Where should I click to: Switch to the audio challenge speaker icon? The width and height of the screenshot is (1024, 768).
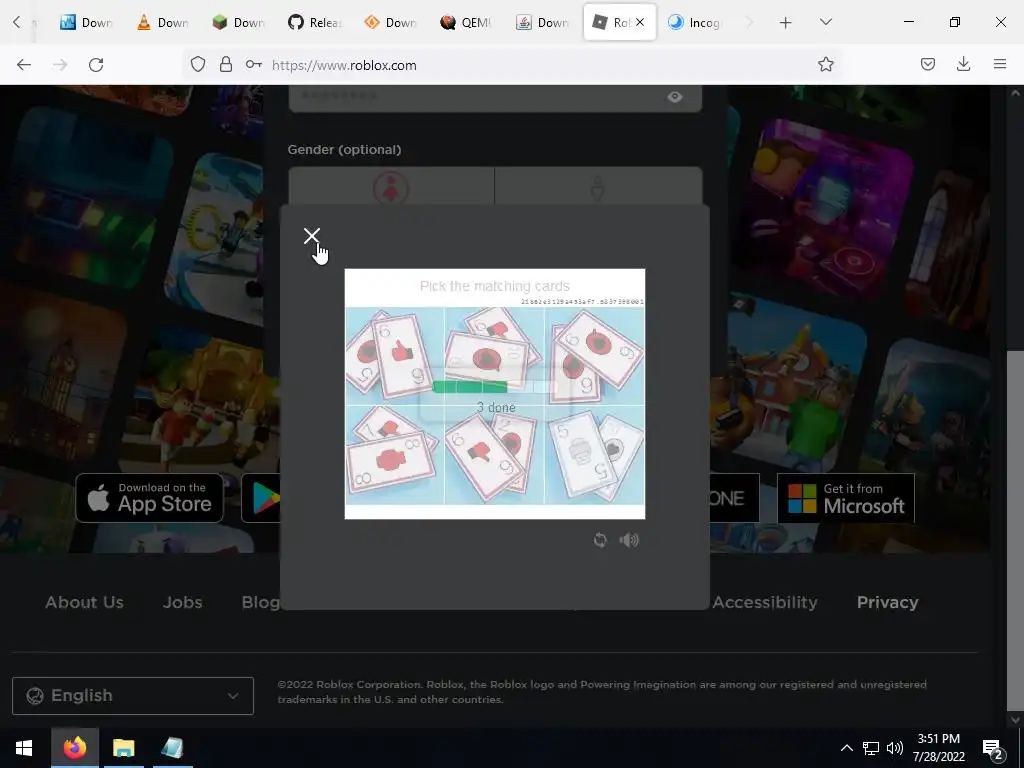(629, 540)
